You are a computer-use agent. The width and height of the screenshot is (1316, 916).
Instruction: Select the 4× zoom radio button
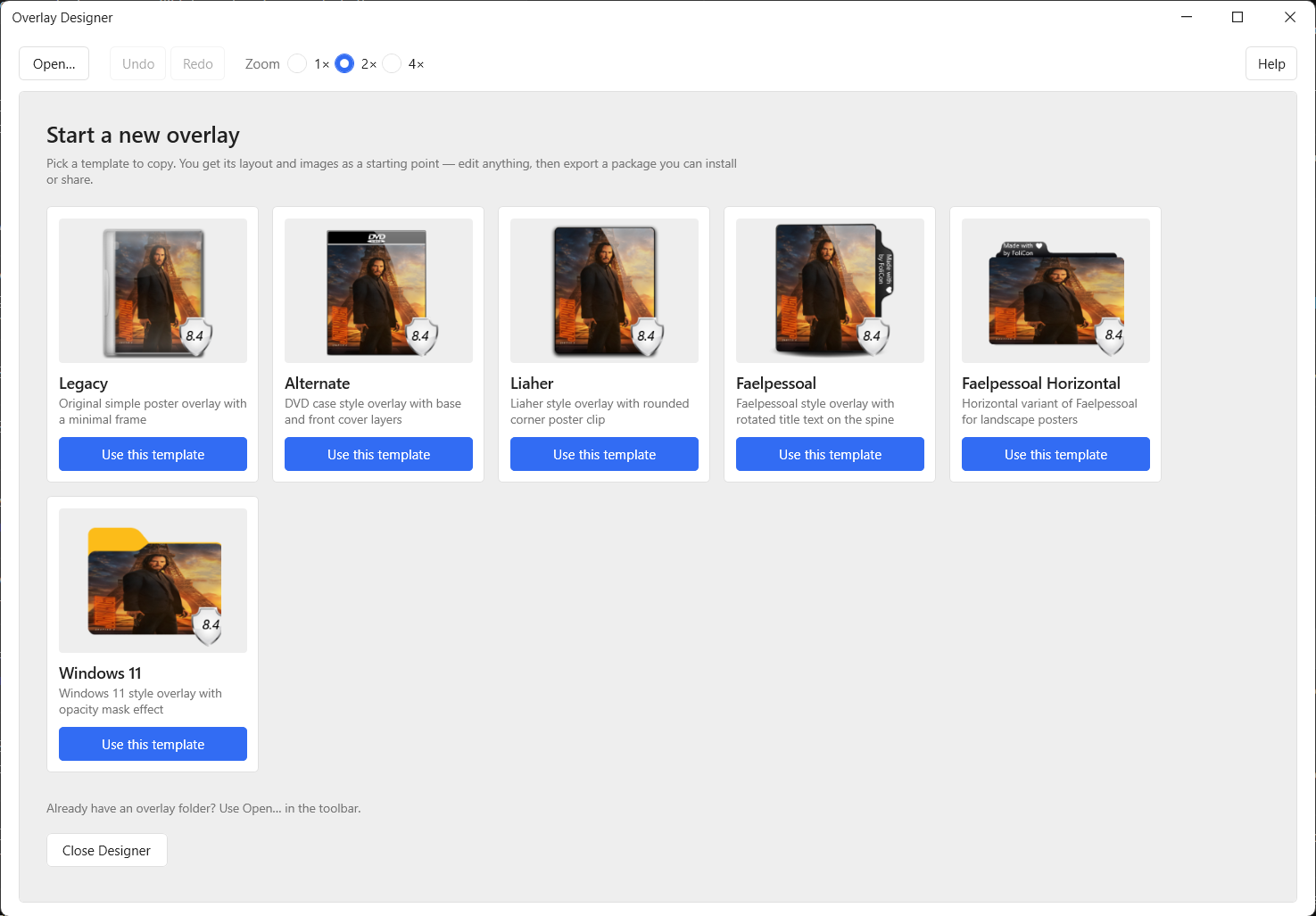(x=392, y=63)
